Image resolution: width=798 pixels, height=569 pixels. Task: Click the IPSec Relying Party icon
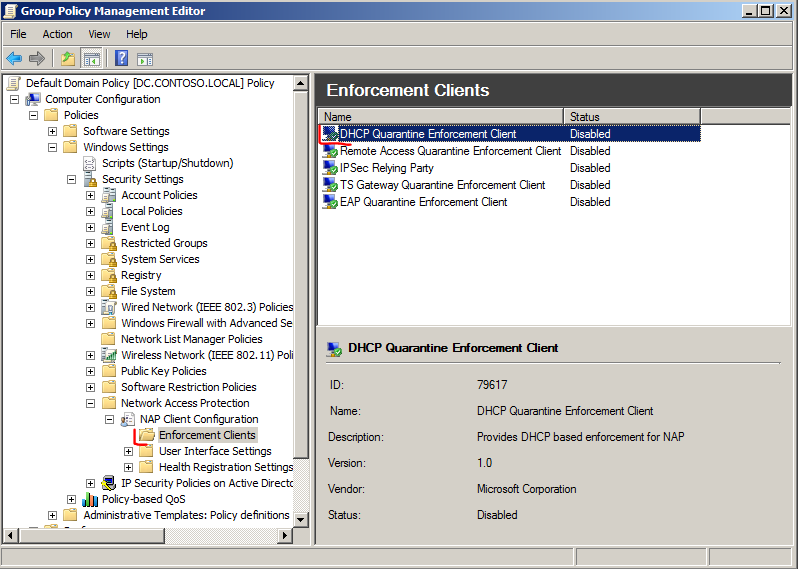click(x=330, y=167)
